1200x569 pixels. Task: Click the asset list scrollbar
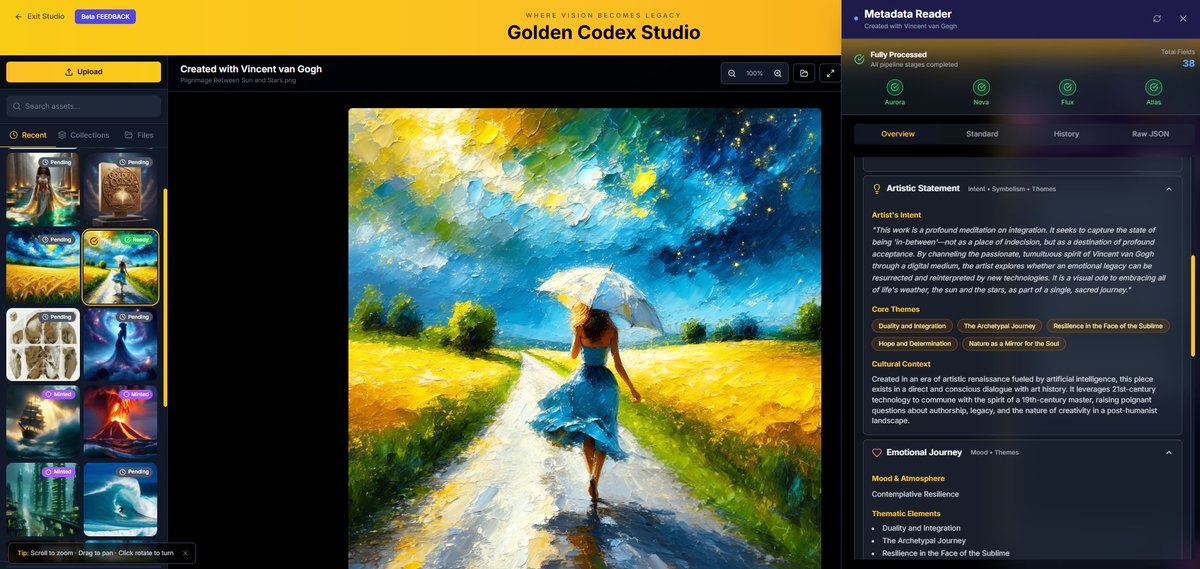click(x=165, y=298)
